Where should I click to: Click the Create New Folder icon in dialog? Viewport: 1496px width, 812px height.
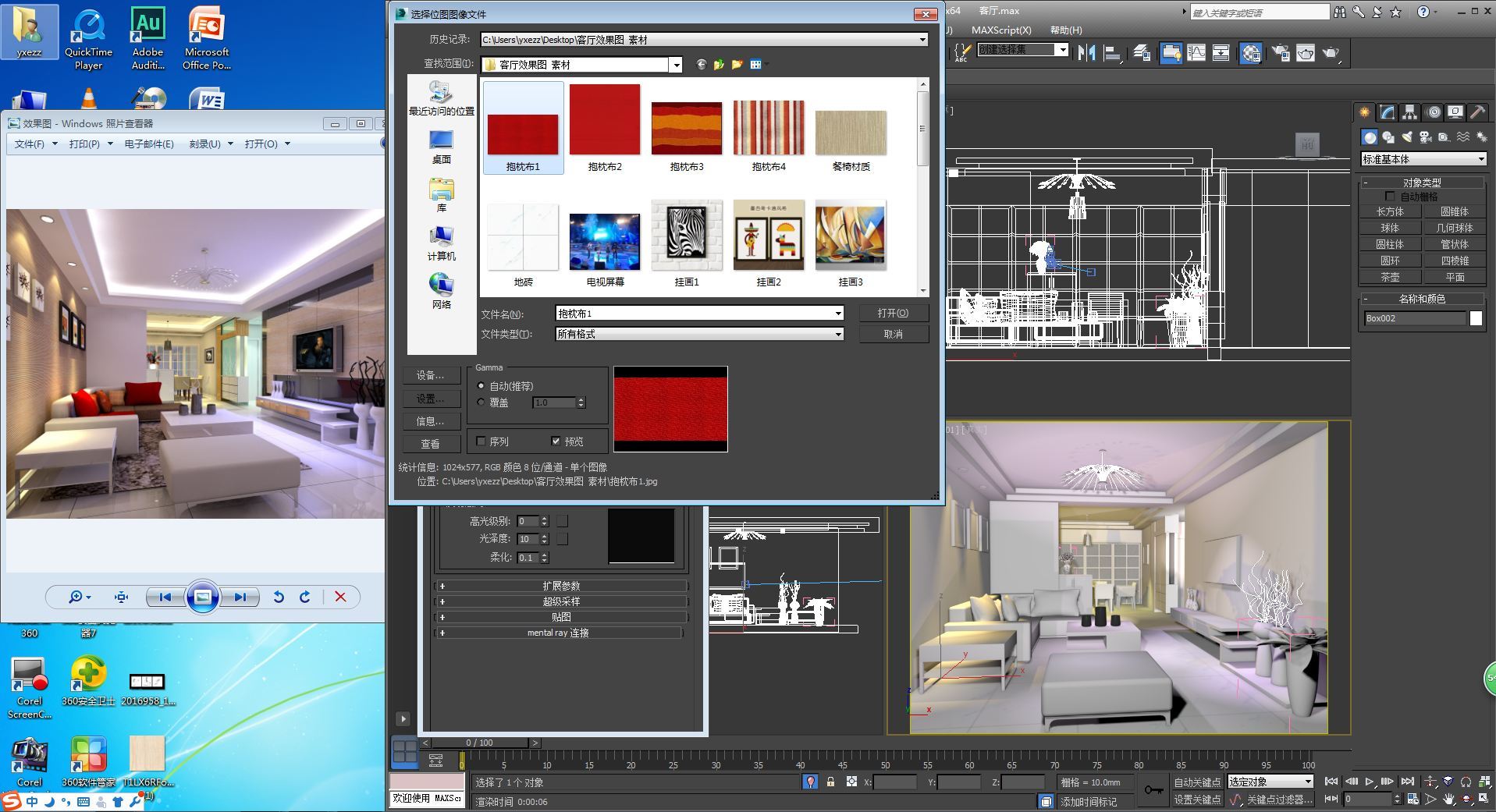[737, 65]
